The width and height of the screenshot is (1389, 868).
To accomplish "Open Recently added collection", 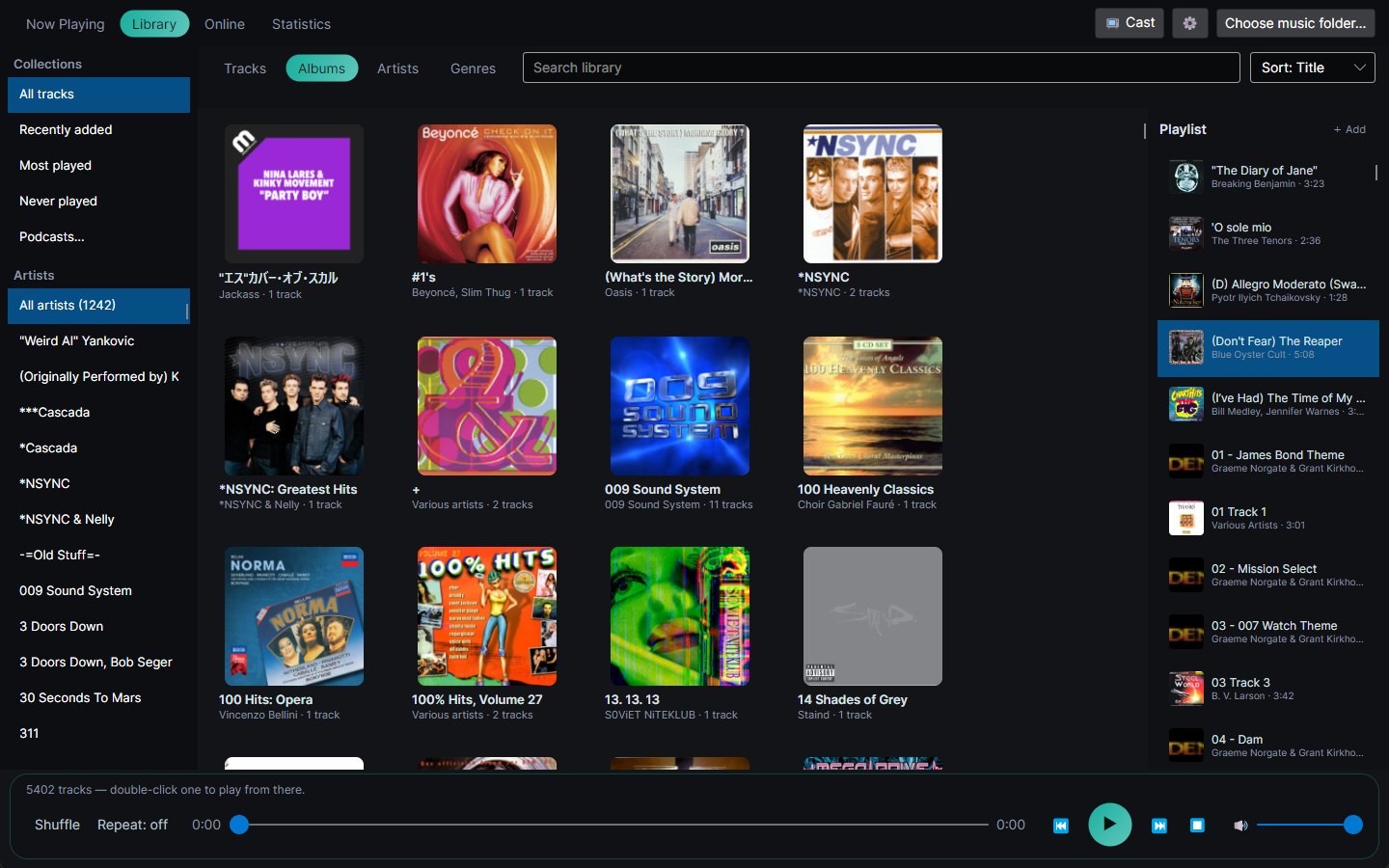I will point(98,130).
